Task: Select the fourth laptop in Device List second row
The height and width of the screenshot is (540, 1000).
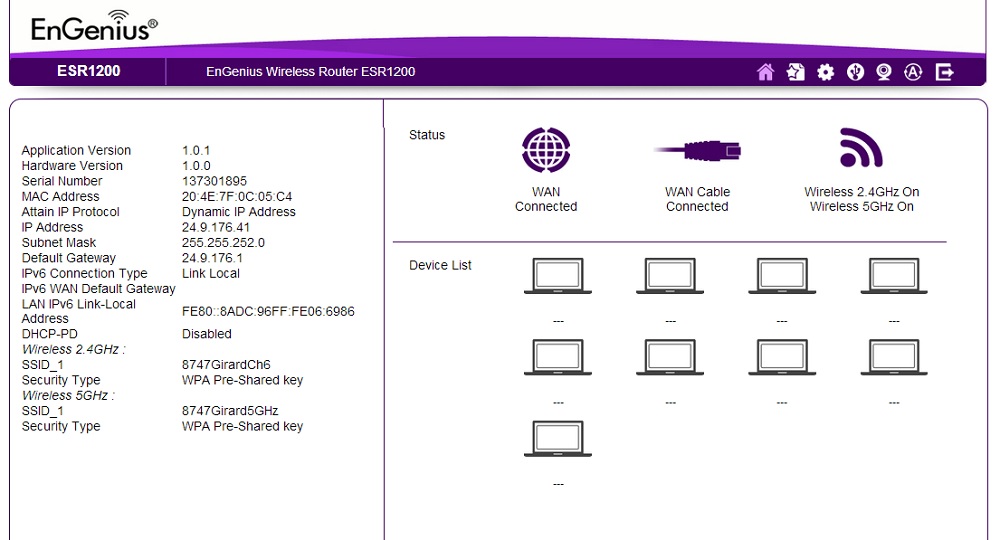Action: [x=894, y=357]
